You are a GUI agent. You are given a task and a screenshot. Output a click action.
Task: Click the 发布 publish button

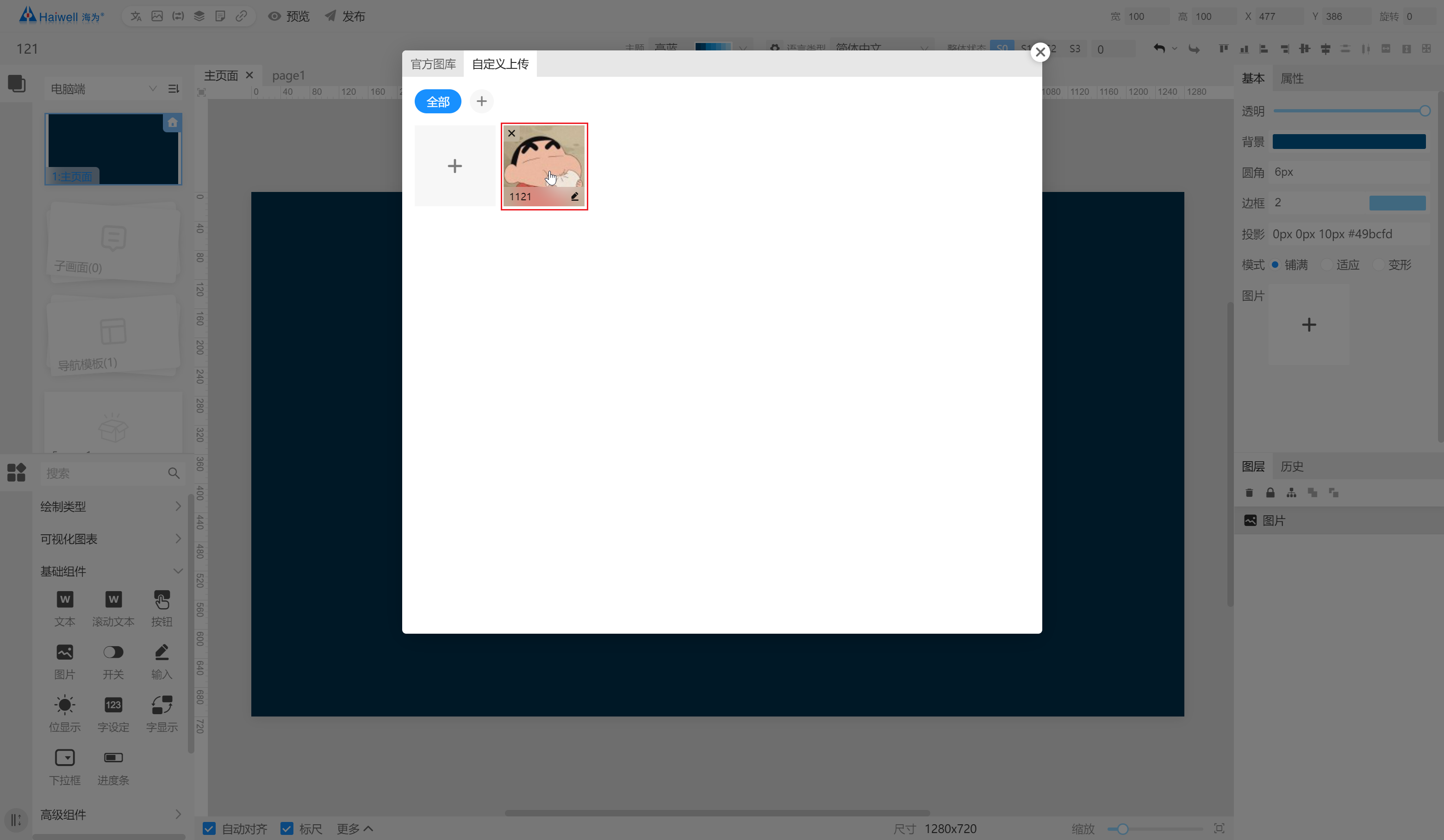pos(345,16)
